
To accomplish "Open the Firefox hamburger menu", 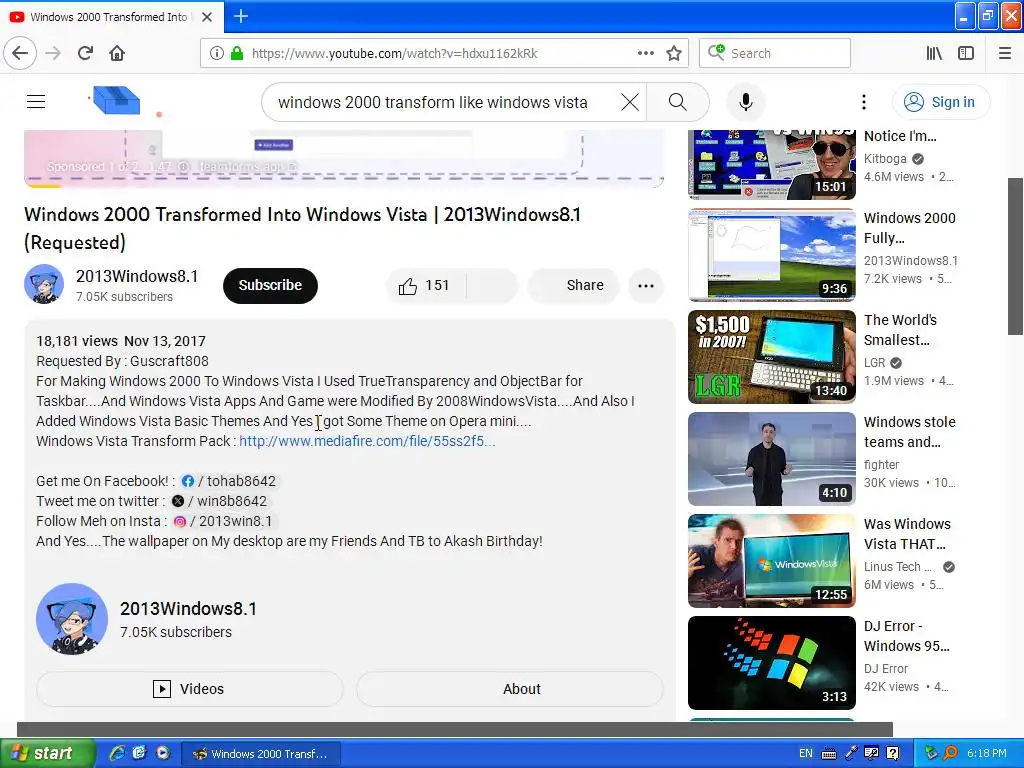I will [x=1005, y=53].
